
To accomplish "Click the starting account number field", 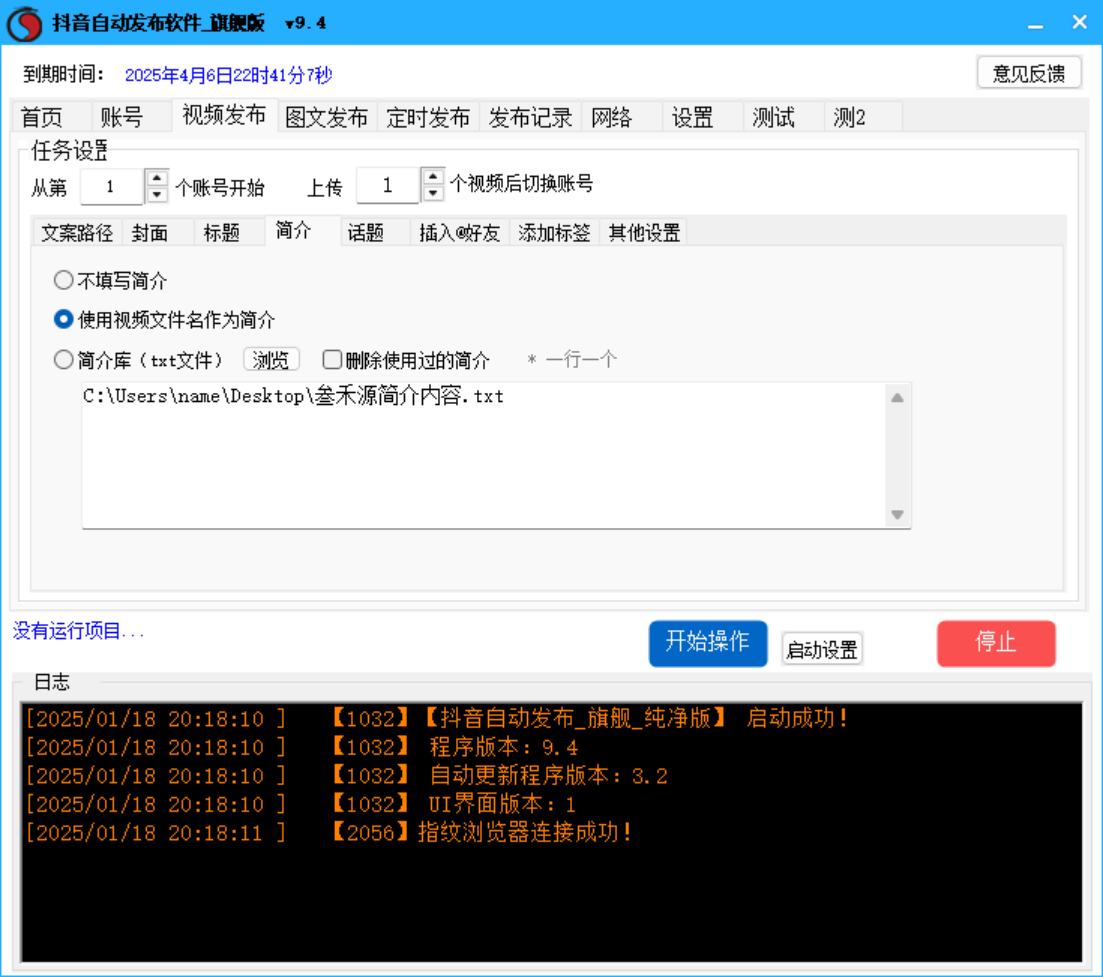I will click(x=112, y=186).
